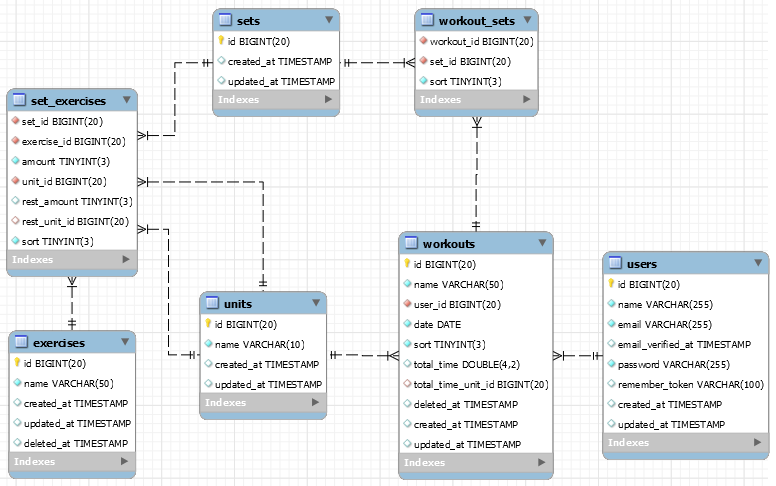Select the workout_sets table title

point(477,21)
